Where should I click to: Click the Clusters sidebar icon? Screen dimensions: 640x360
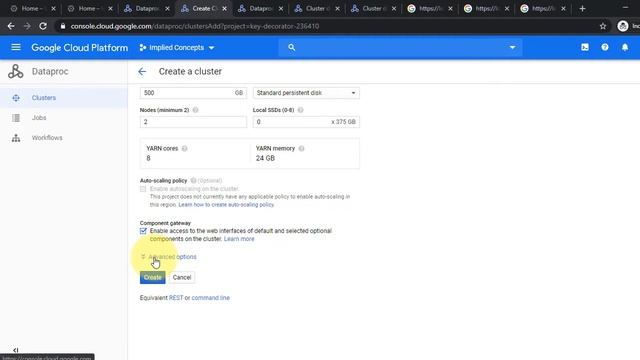point(16,98)
